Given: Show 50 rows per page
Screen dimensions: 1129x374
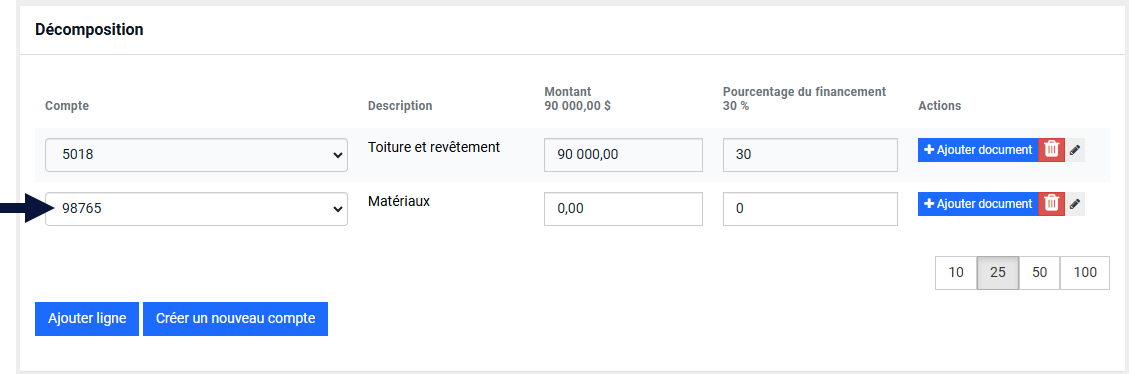Looking at the screenshot, I should coord(1040,272).
